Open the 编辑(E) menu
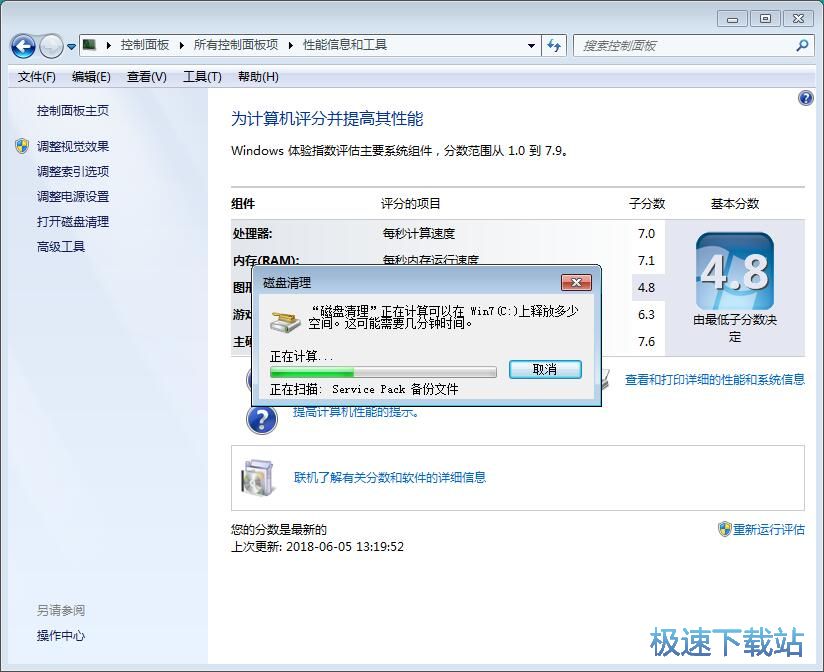This screenshot has height=672, width=824. tap(91, 77)
